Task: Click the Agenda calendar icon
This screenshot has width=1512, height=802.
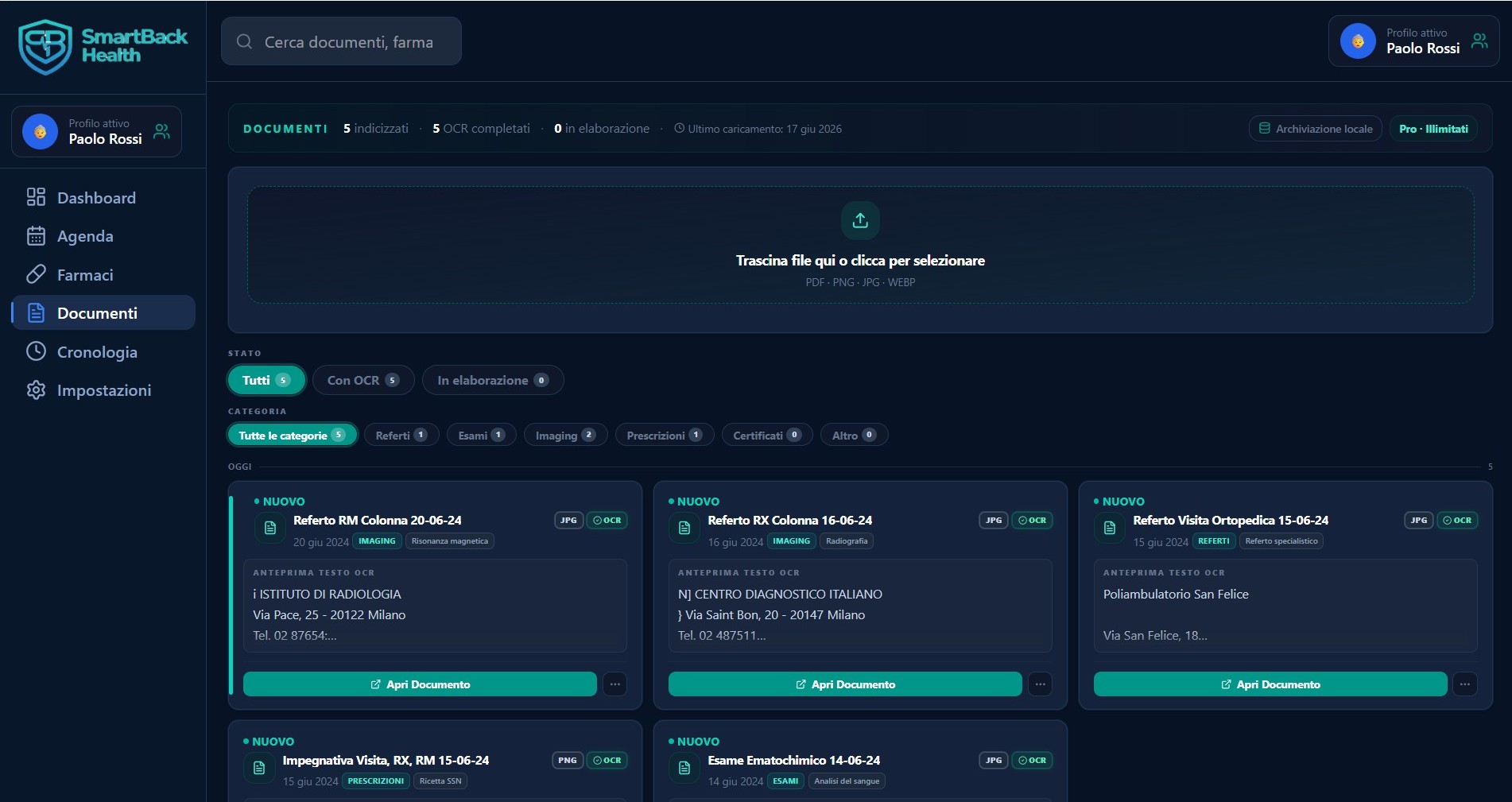Action: pyautogui.click(x=36, y=235)
